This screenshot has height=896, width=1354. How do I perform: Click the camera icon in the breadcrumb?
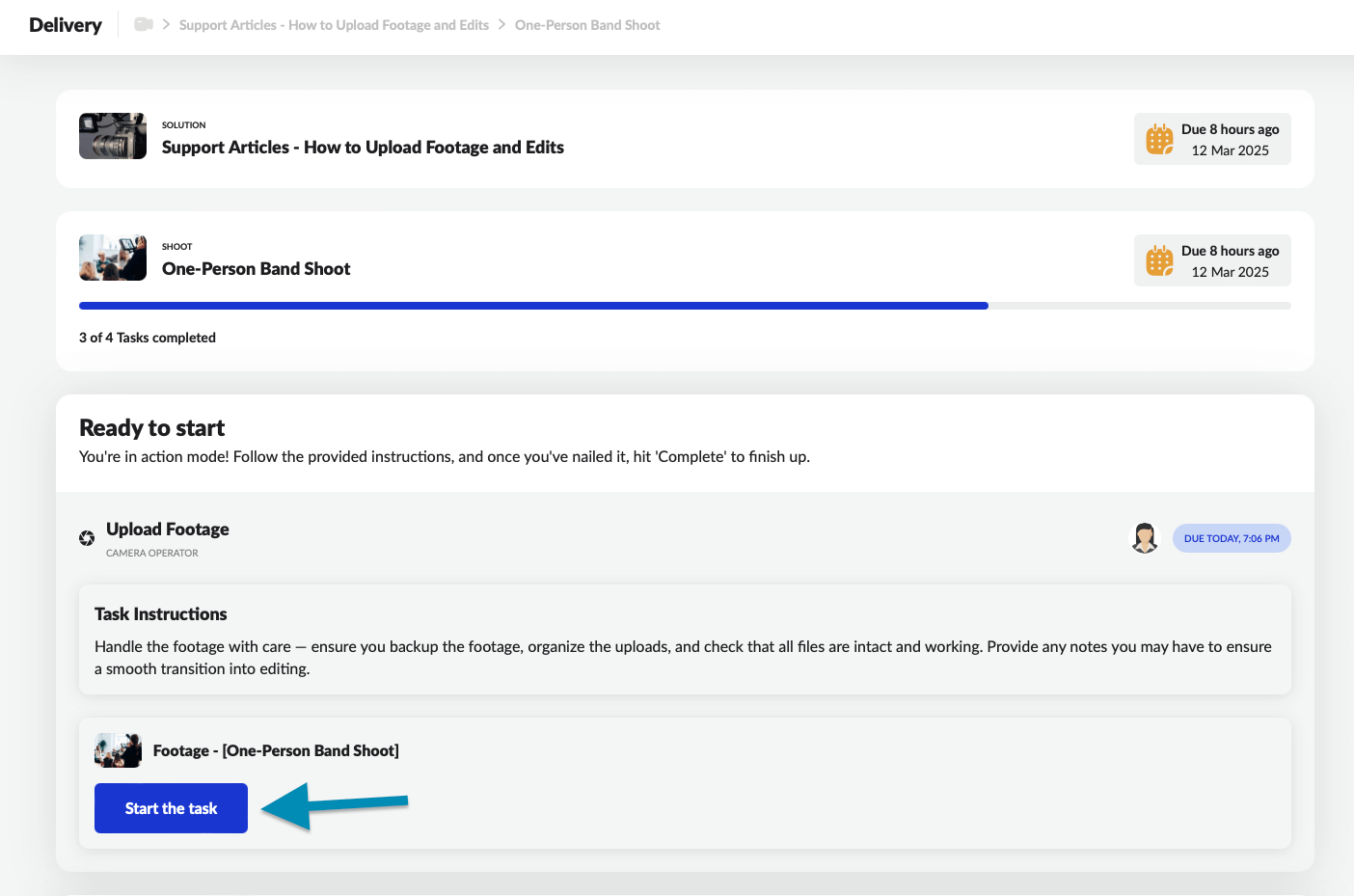coord(143,24)
